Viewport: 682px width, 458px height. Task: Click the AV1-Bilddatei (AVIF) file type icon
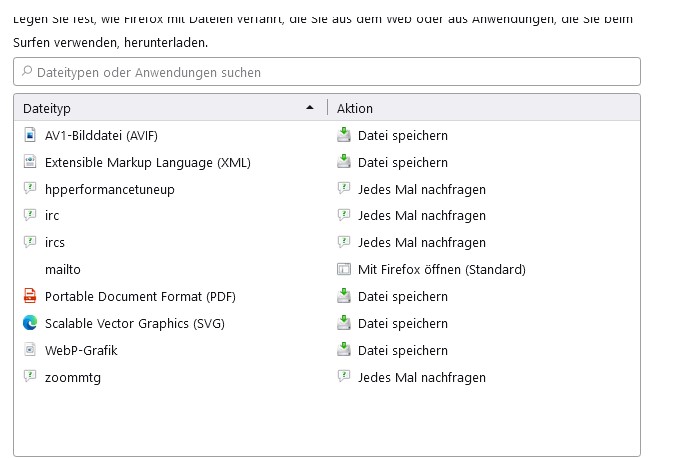(x=29, y=135)
